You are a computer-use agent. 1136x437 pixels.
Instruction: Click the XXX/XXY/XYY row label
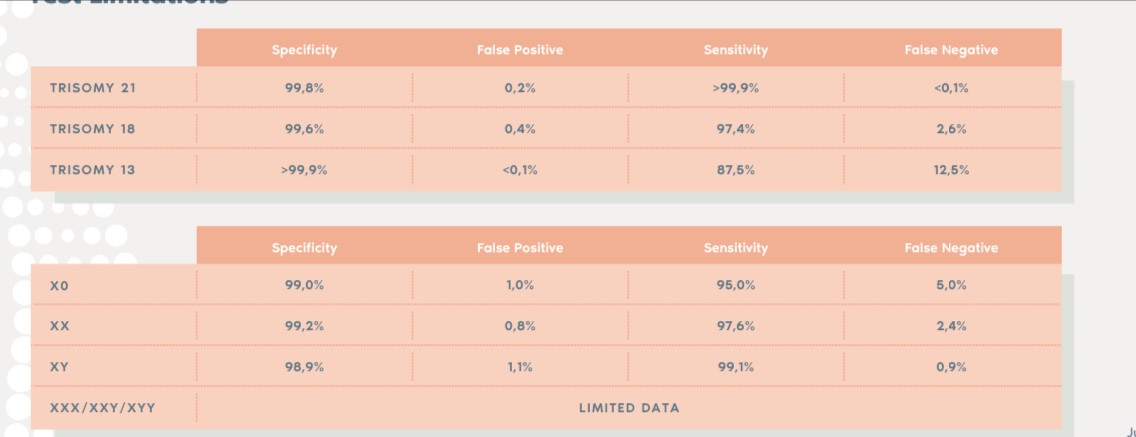(102, 408)
